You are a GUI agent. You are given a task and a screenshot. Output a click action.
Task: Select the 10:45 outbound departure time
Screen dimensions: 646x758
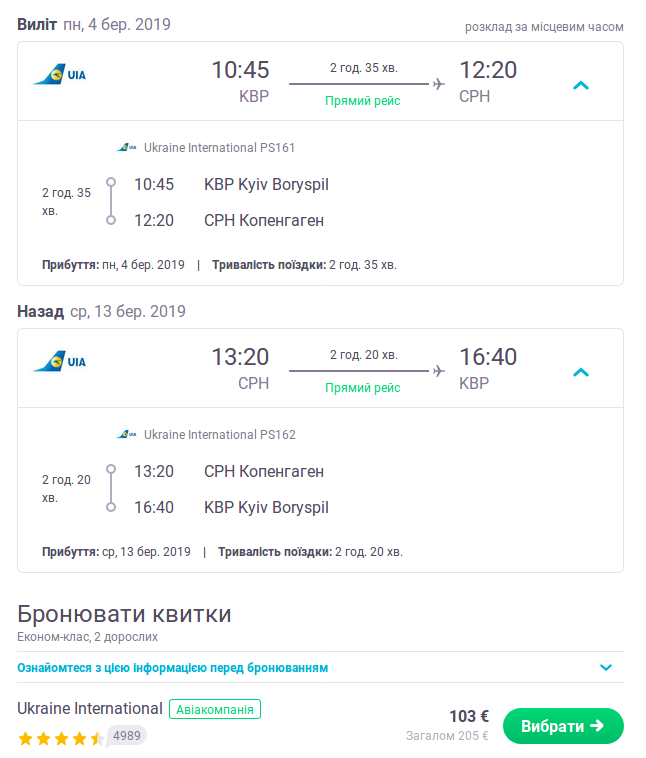pyautogui.click(x=240, y=70)
